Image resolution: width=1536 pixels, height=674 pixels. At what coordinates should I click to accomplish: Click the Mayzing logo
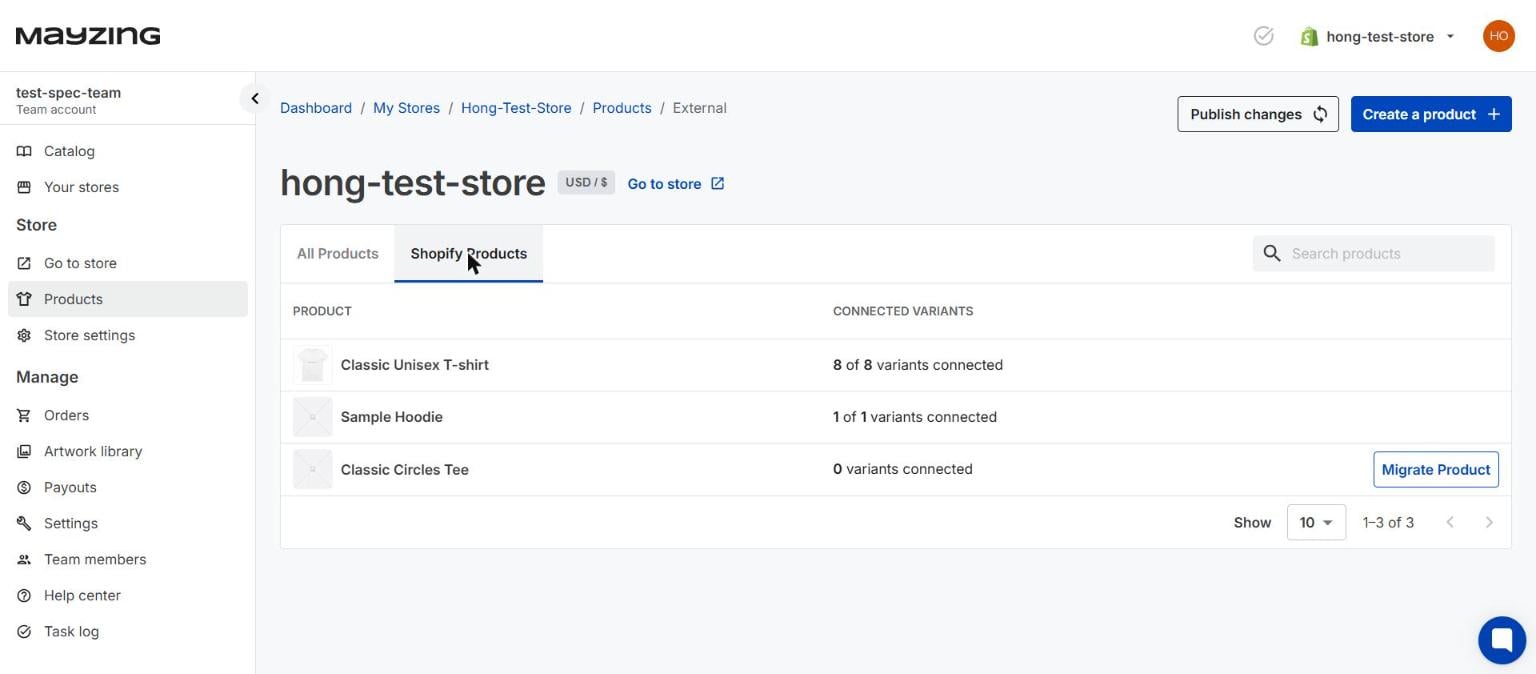[x=88, y=36]
